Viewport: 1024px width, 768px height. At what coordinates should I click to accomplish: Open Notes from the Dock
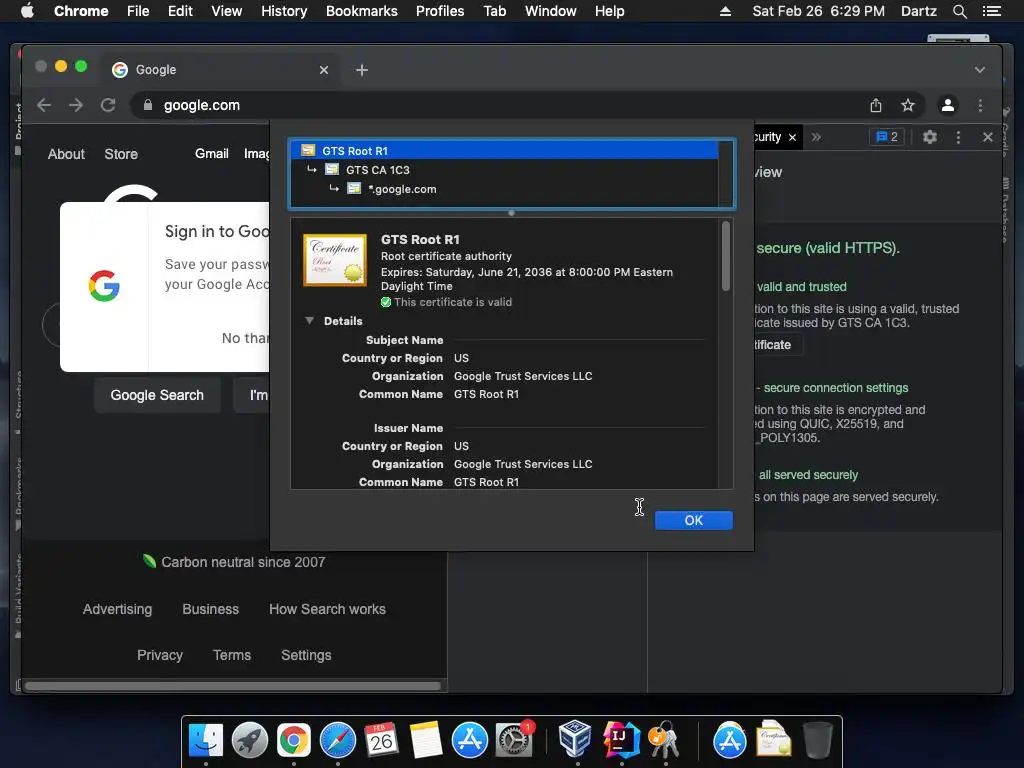426,740
